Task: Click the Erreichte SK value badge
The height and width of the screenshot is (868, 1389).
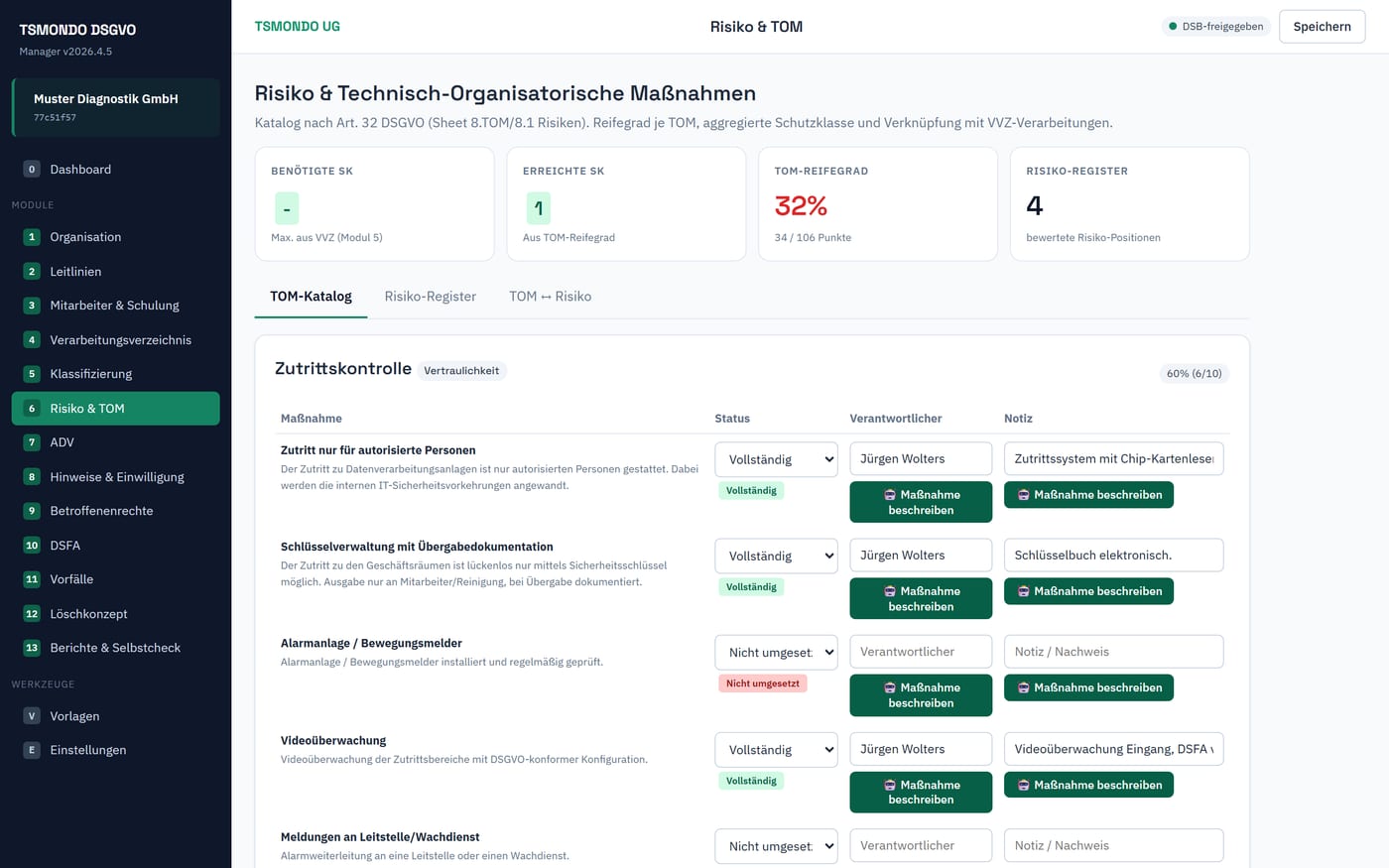Action: point(538,208)
